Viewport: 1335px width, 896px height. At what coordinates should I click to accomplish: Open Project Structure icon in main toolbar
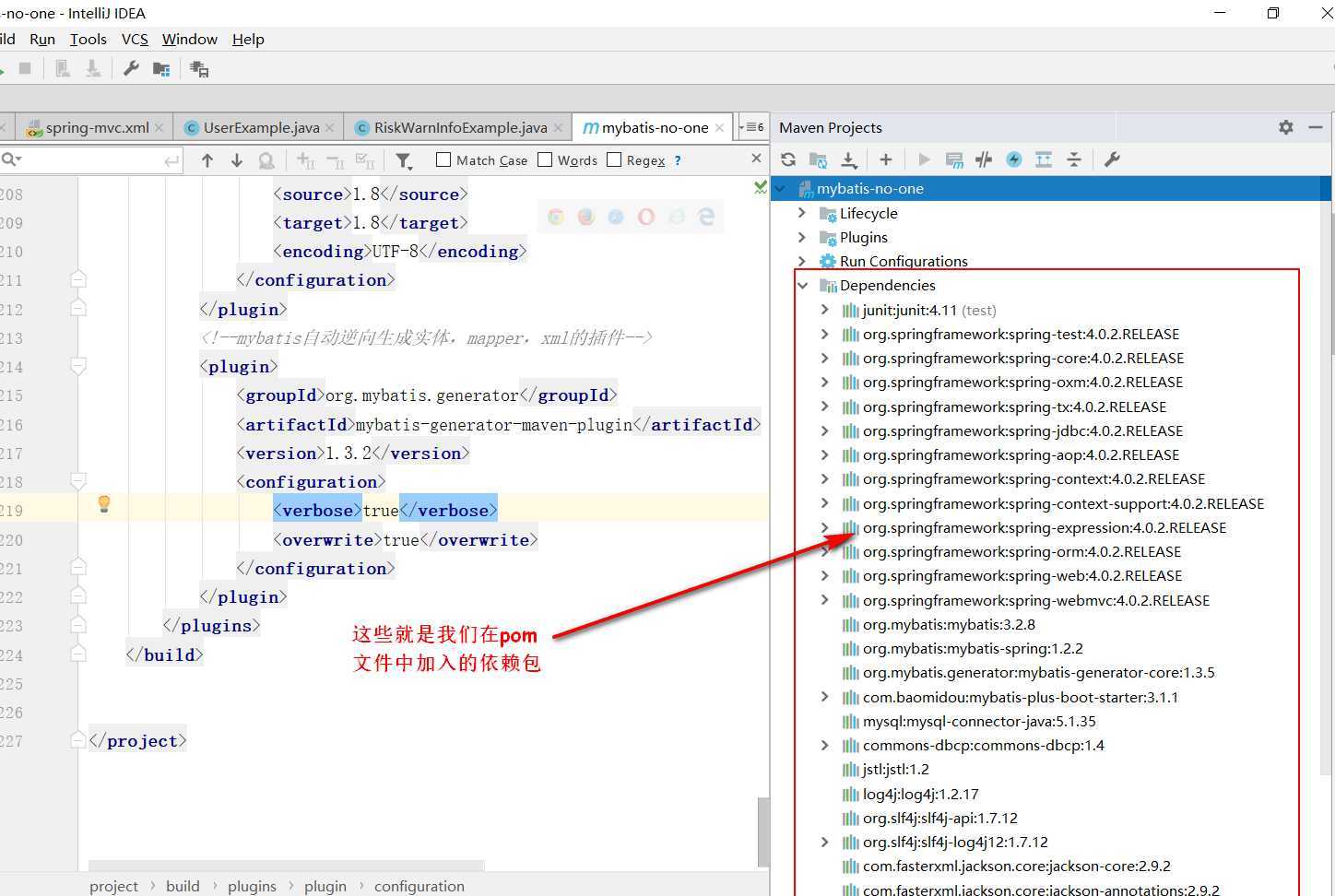point(161,69)
